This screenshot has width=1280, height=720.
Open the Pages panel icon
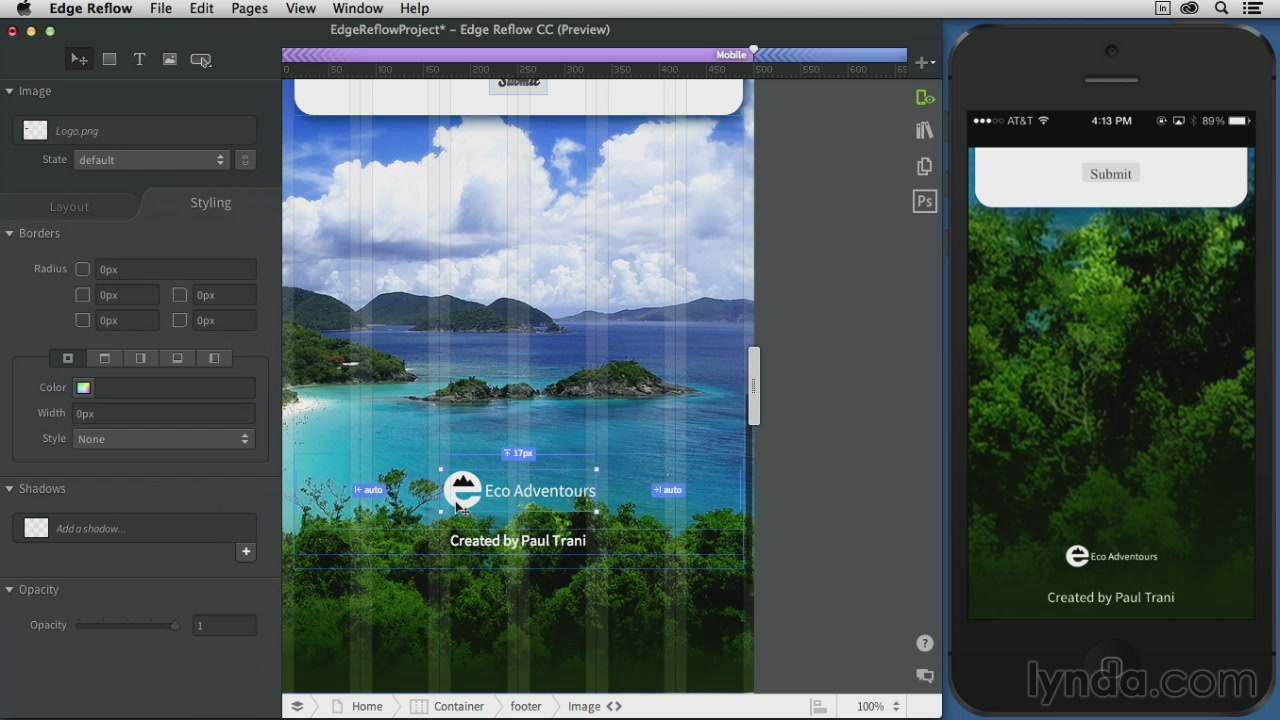coord(924,166)
